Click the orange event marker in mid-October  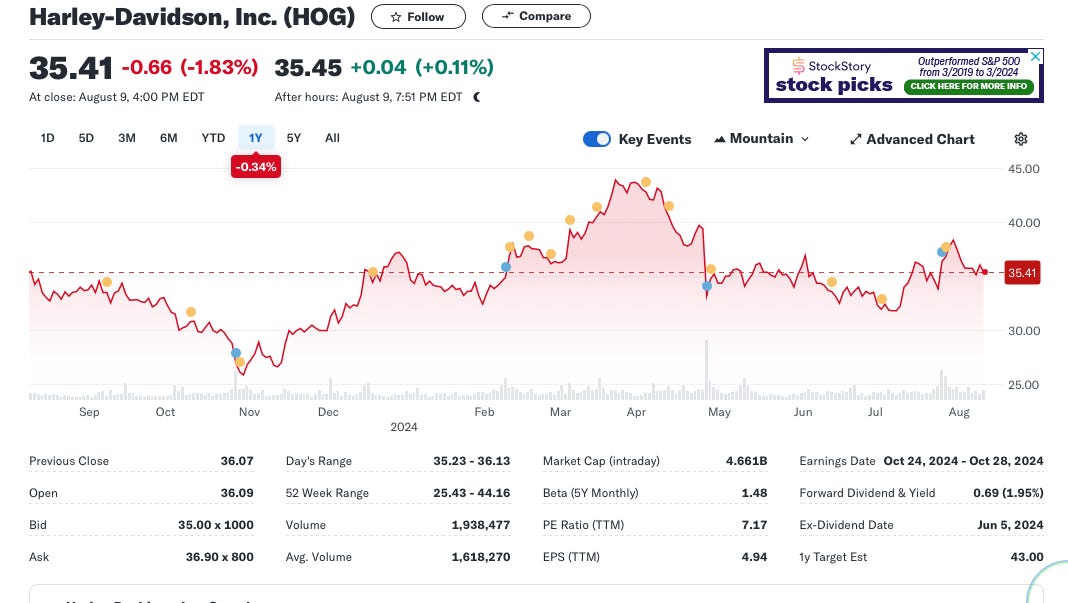click(x=191, y=312)
